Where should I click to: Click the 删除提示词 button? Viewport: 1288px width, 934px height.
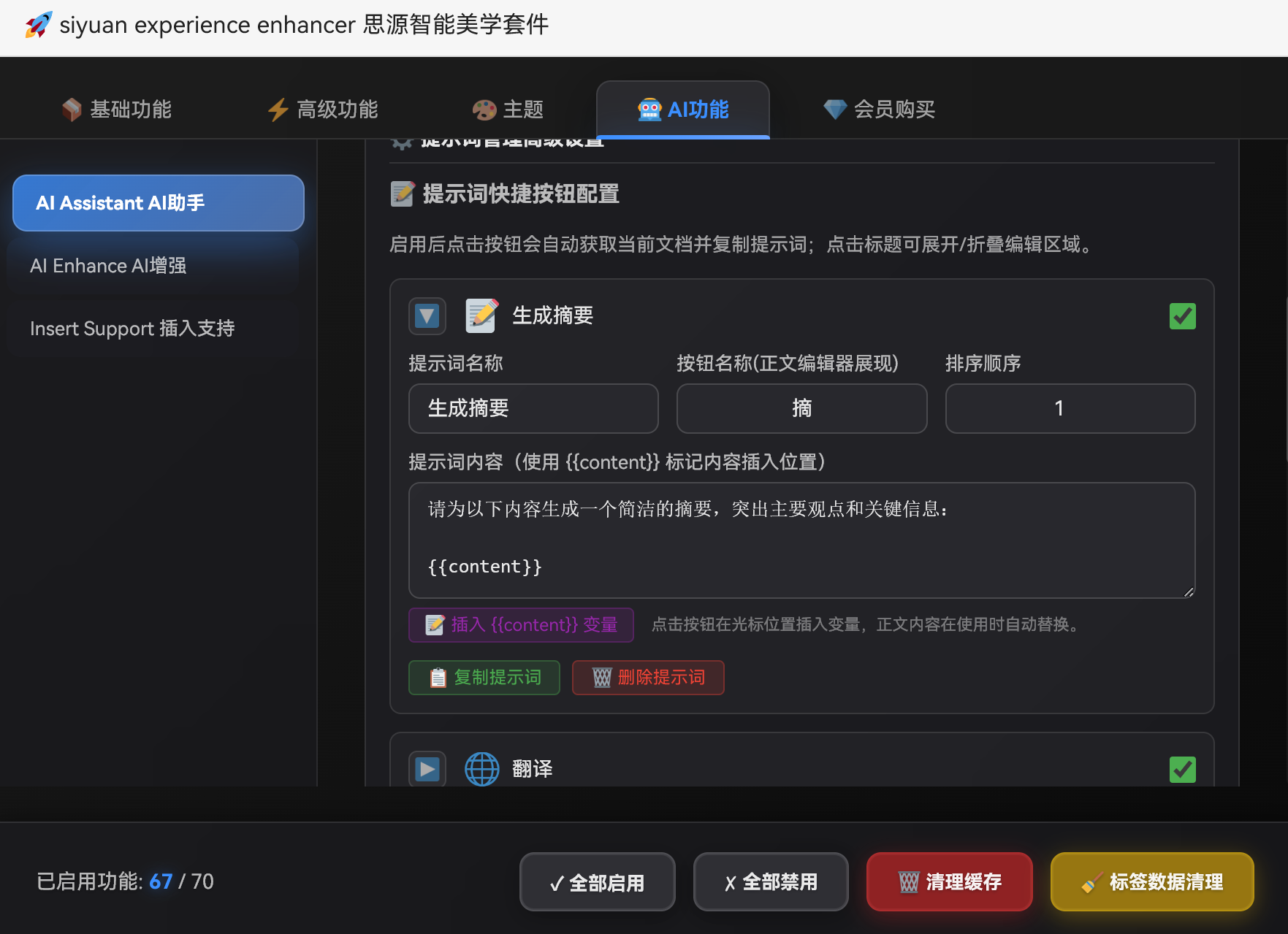tap(648, 678)
